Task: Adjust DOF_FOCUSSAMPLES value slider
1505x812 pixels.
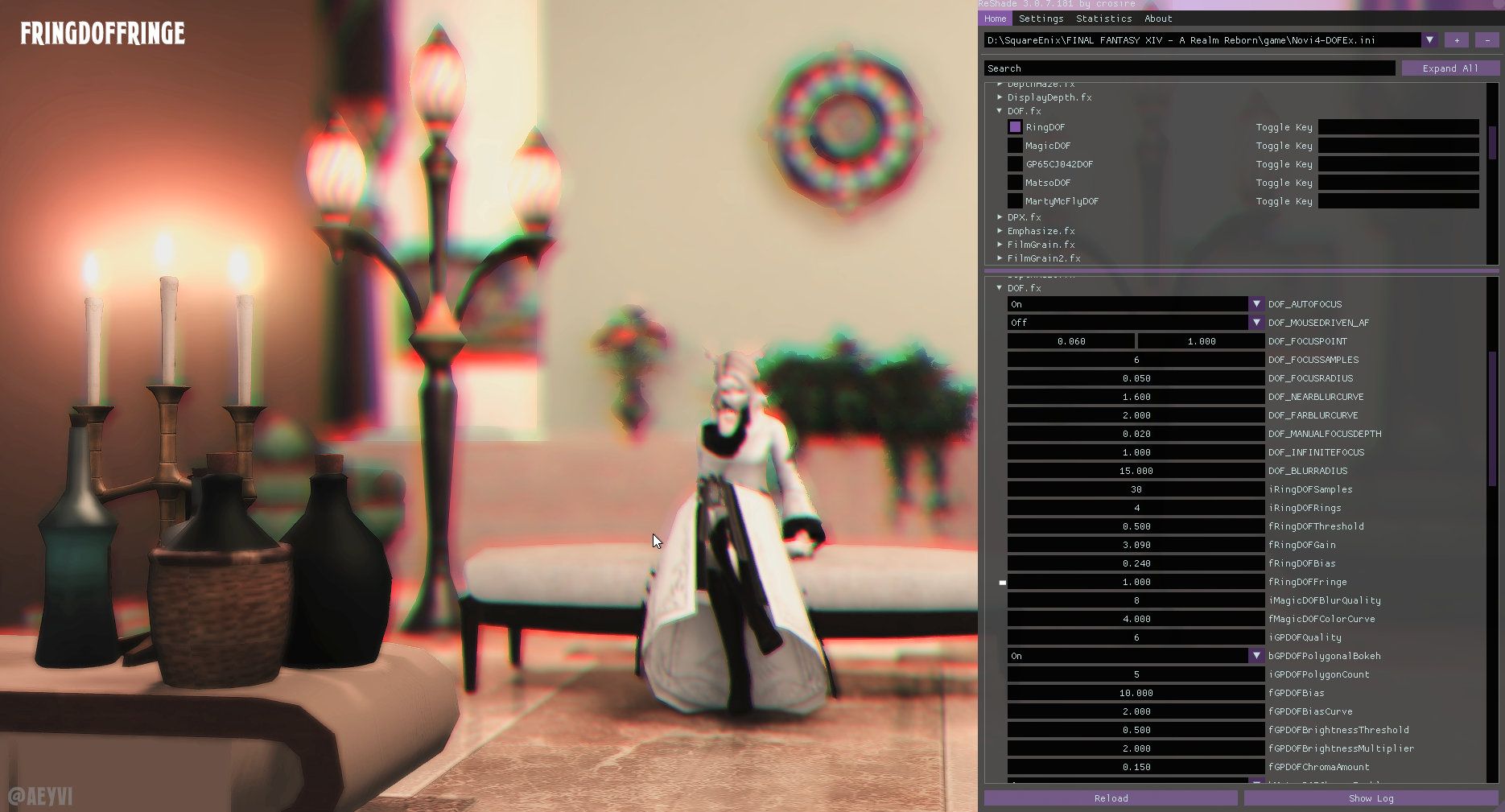Action: click(x=1136, y=360)
